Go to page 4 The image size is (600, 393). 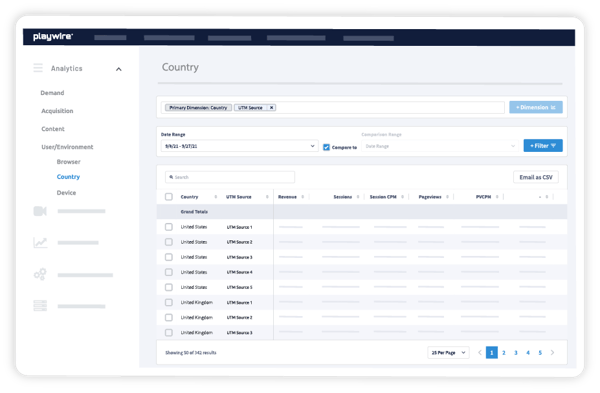528,353
